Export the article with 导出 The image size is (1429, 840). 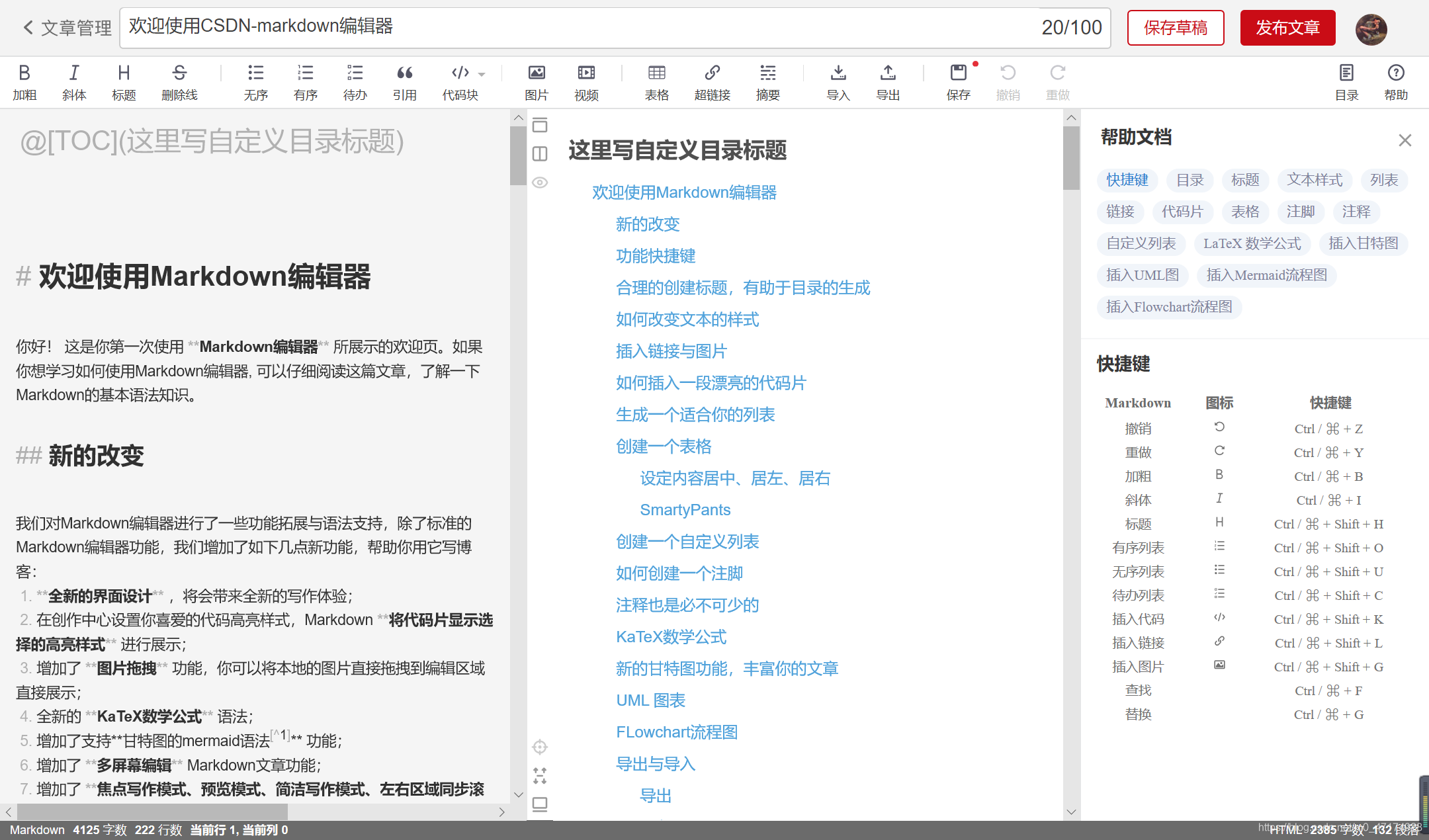(x=888, y=82)
